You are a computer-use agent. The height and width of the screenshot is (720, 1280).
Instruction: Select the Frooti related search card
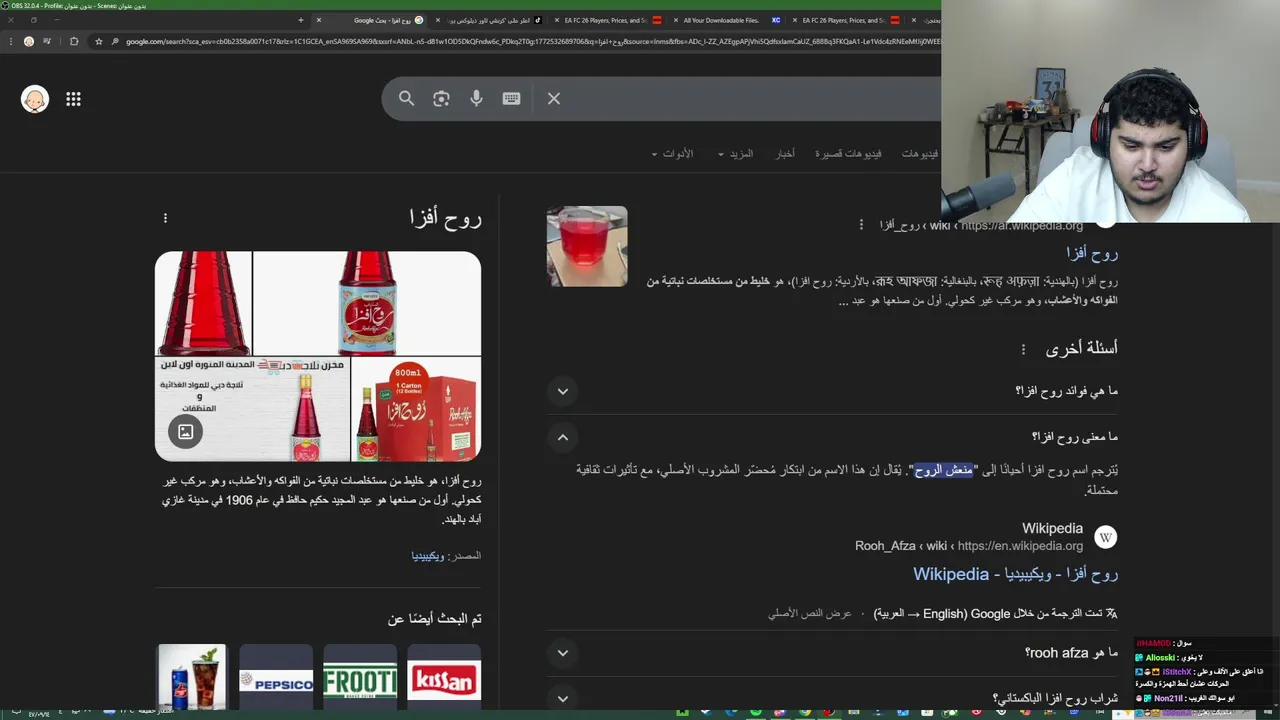click(360, 677)
